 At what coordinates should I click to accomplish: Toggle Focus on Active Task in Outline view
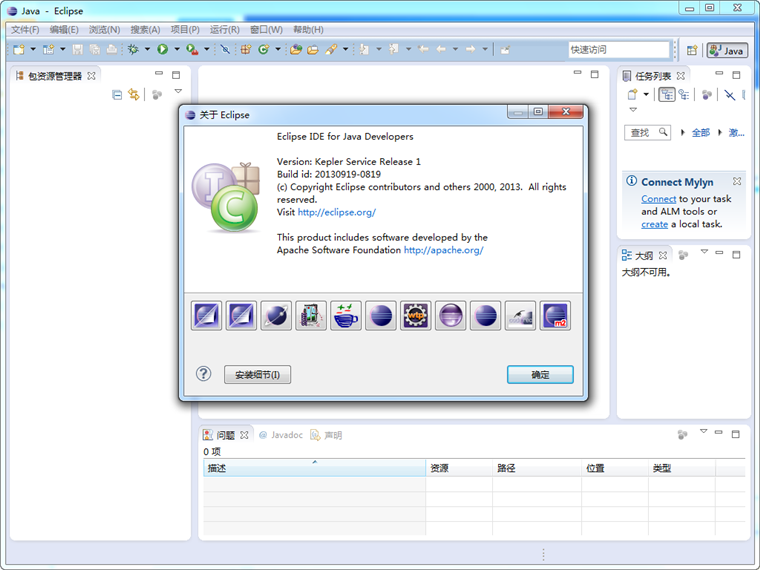[x=683, y=254]
